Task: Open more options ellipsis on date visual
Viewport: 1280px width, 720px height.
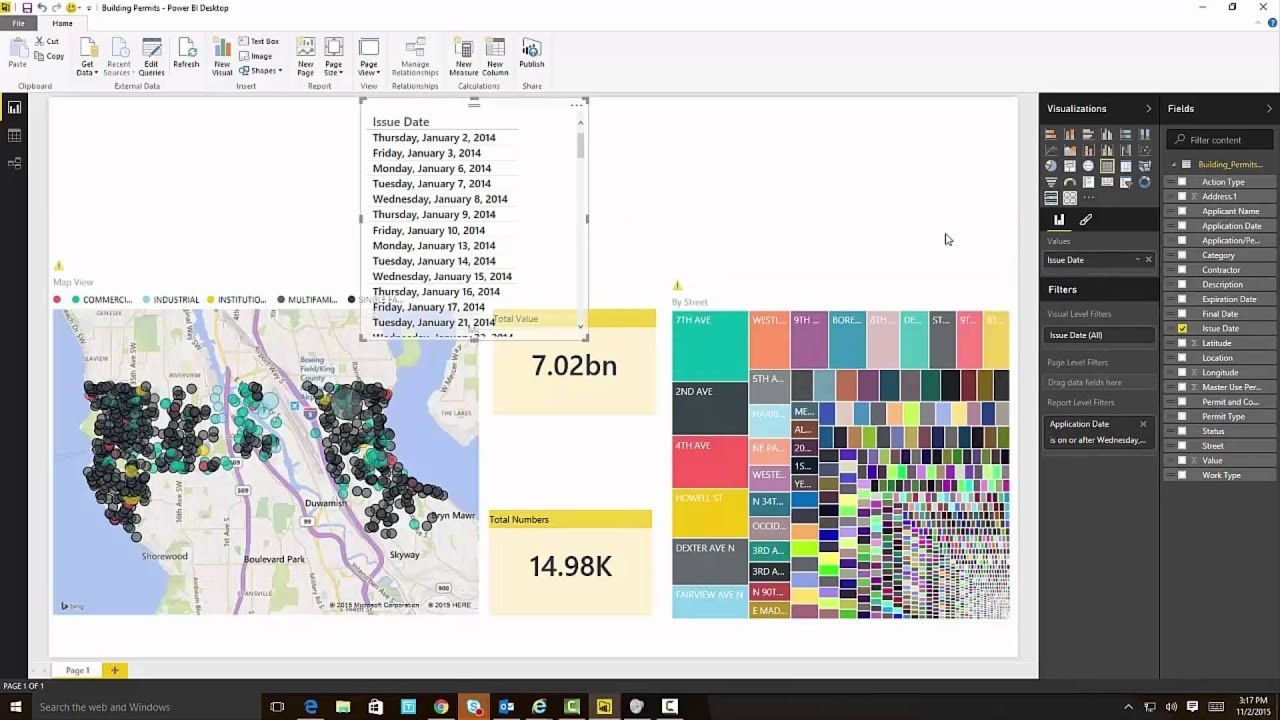Action: [x=576, y=105]
